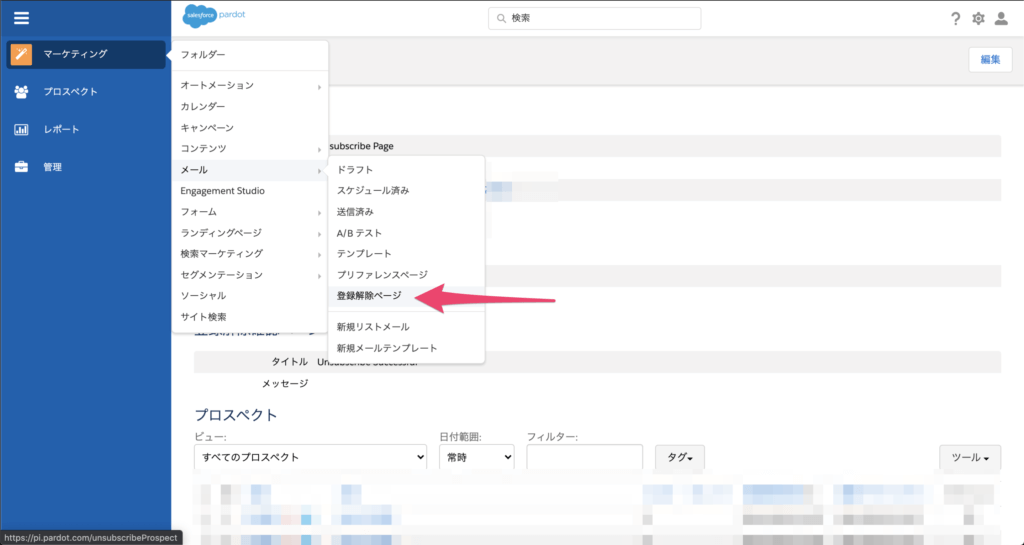Open プリファレンスページ in the mail submenu
The height and width of the screenshot is (545, 1024).
(x=406, y=275)
